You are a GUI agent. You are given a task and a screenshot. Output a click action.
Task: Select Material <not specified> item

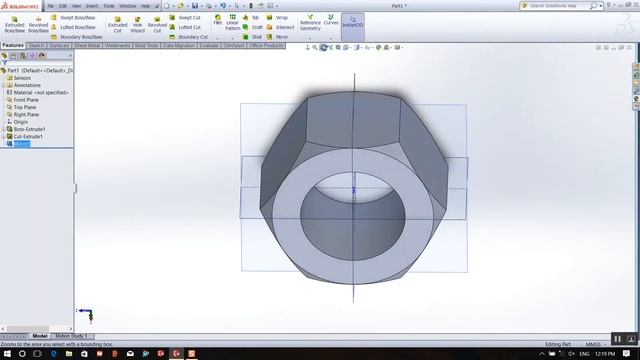(x=38, y=92)
